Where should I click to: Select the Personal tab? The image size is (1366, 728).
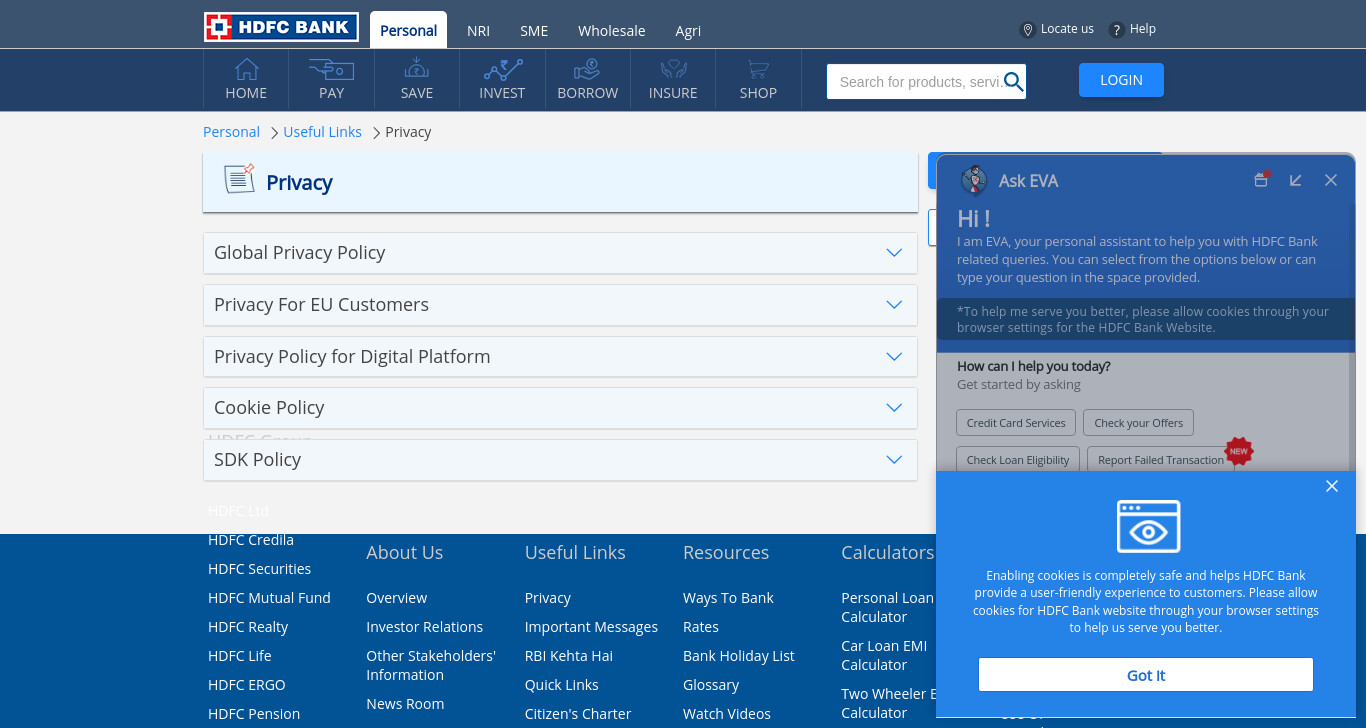tap(408, 30)
